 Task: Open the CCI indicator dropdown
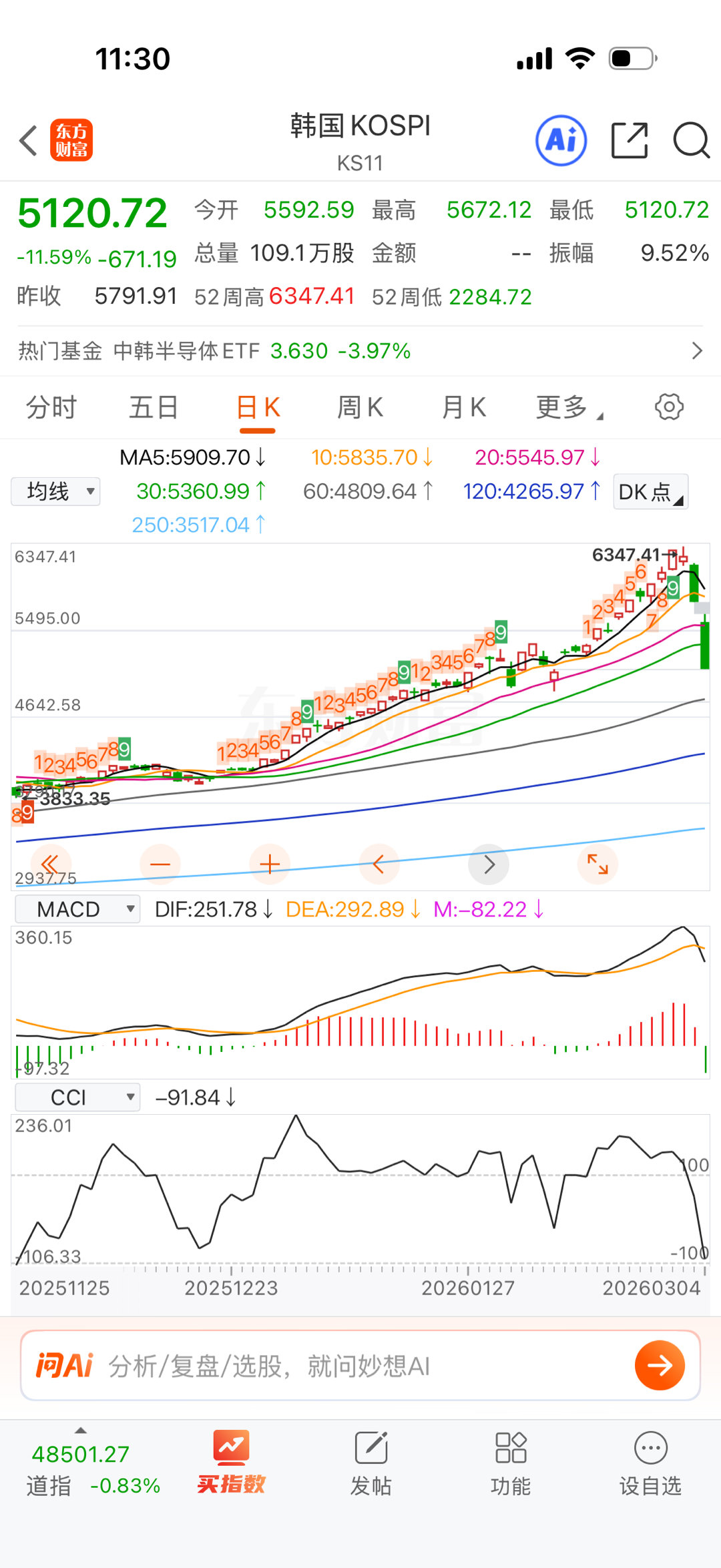pyautogui.click(x=77, y=1097)
